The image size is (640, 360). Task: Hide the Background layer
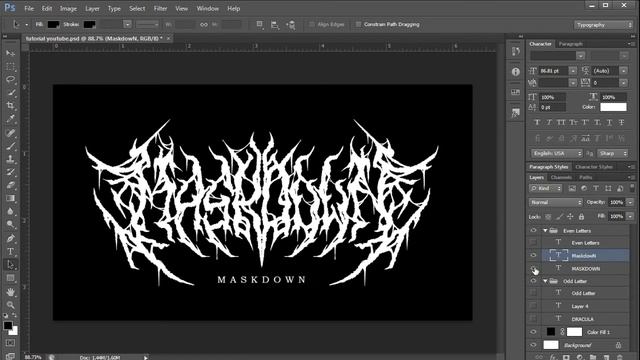533,345
